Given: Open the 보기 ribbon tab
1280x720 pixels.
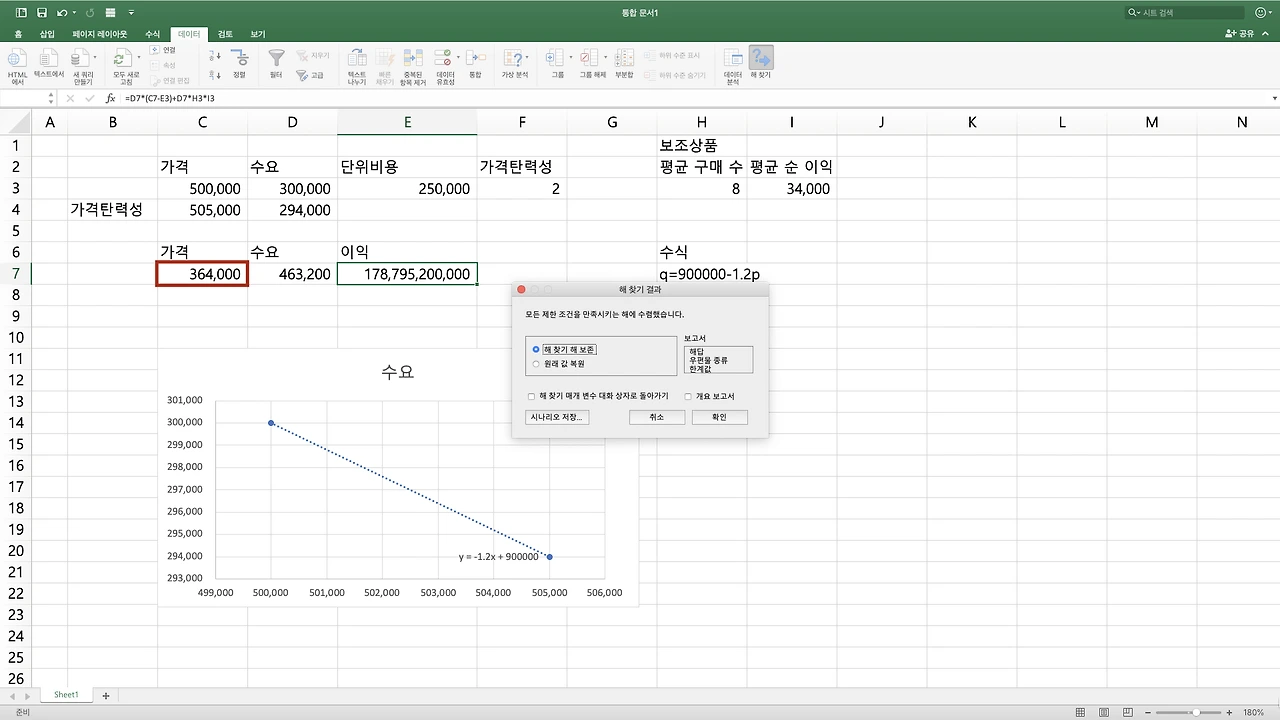Looking at the screenshot, I should (x=258, y=34).
